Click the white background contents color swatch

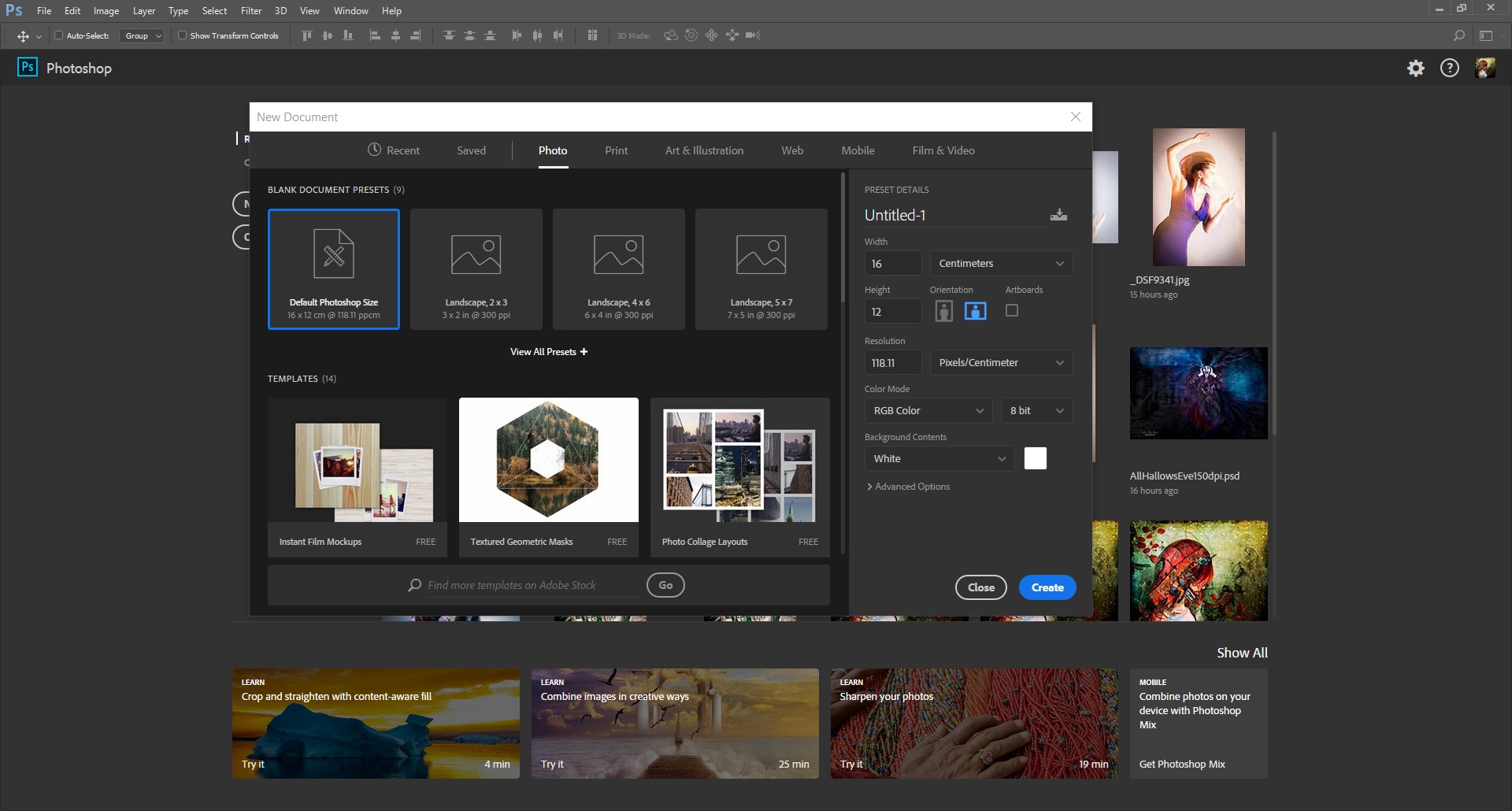click(1035, 457)
